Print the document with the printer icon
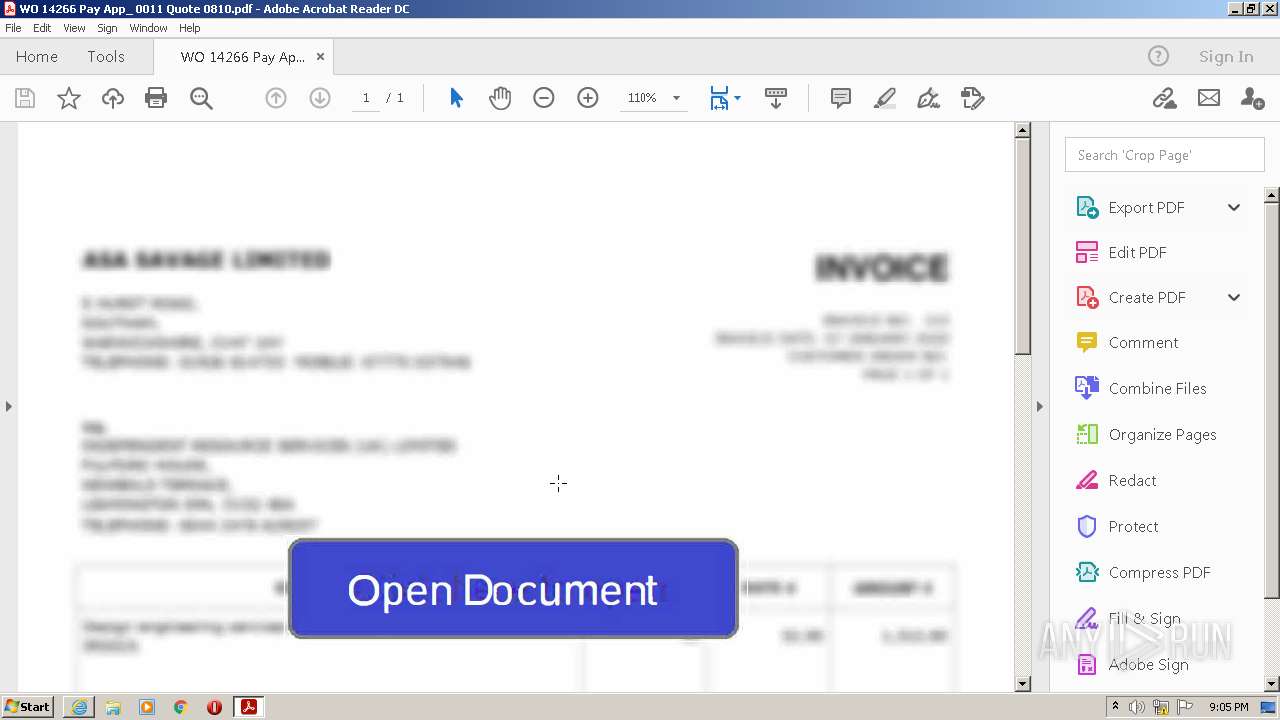This screenshot has height=720, width=1280. pos(156,98)
